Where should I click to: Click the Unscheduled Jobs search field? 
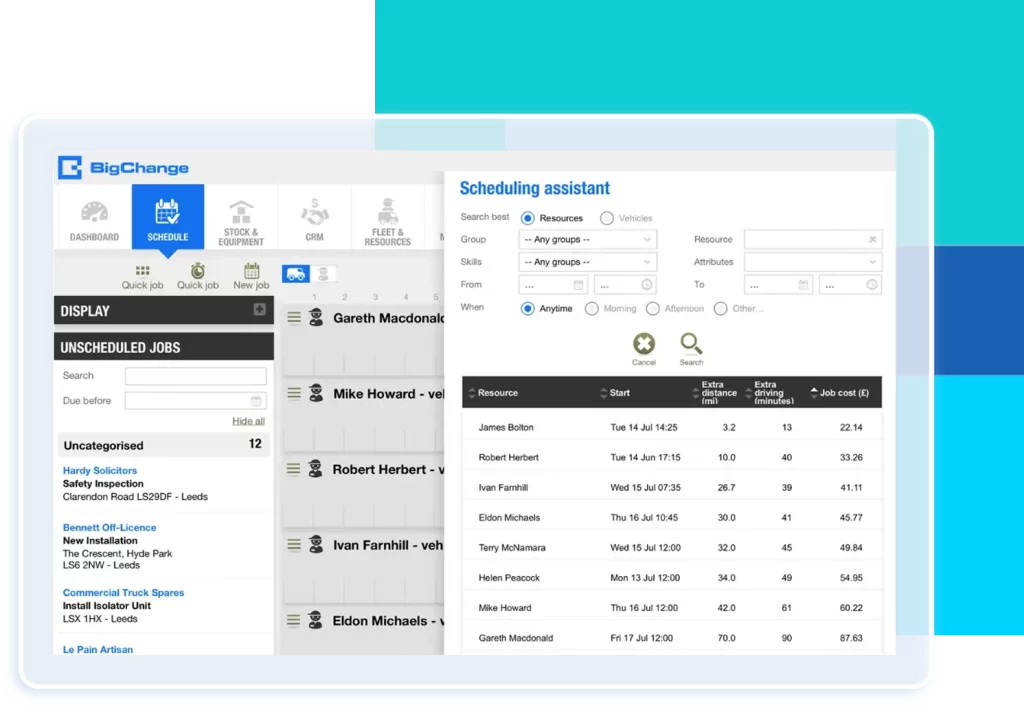click(x=195, y=375)
